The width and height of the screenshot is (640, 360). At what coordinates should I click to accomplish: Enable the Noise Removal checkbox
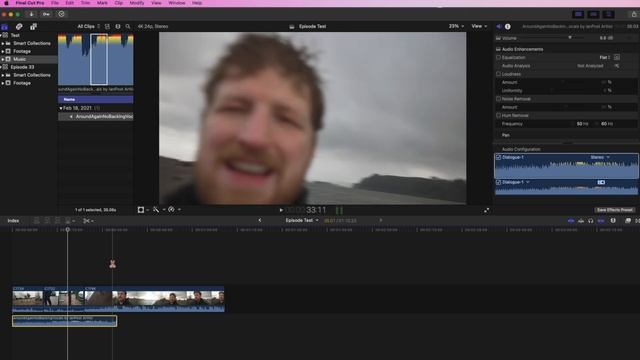(x=498, y=99)
